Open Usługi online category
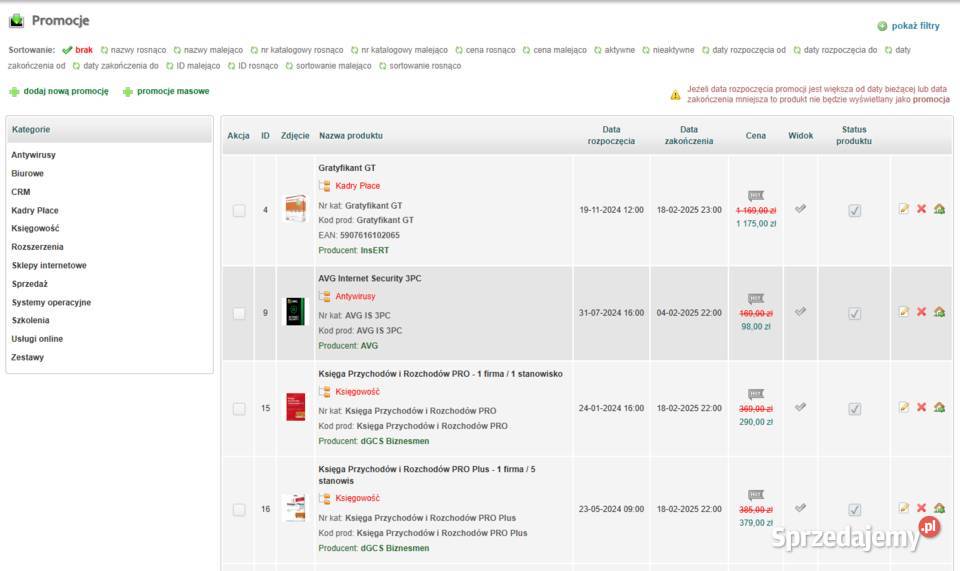This screenshot has height=571, width=960. 37,338
